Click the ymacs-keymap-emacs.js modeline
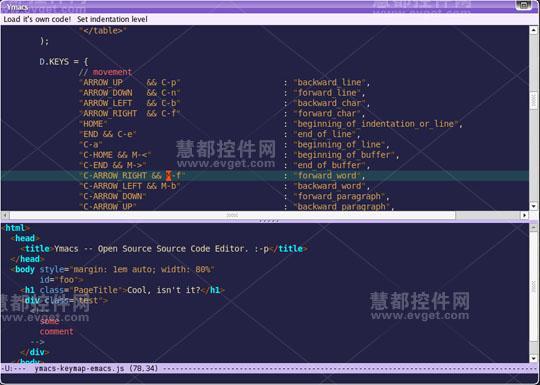540x385 pixels. 270,368
